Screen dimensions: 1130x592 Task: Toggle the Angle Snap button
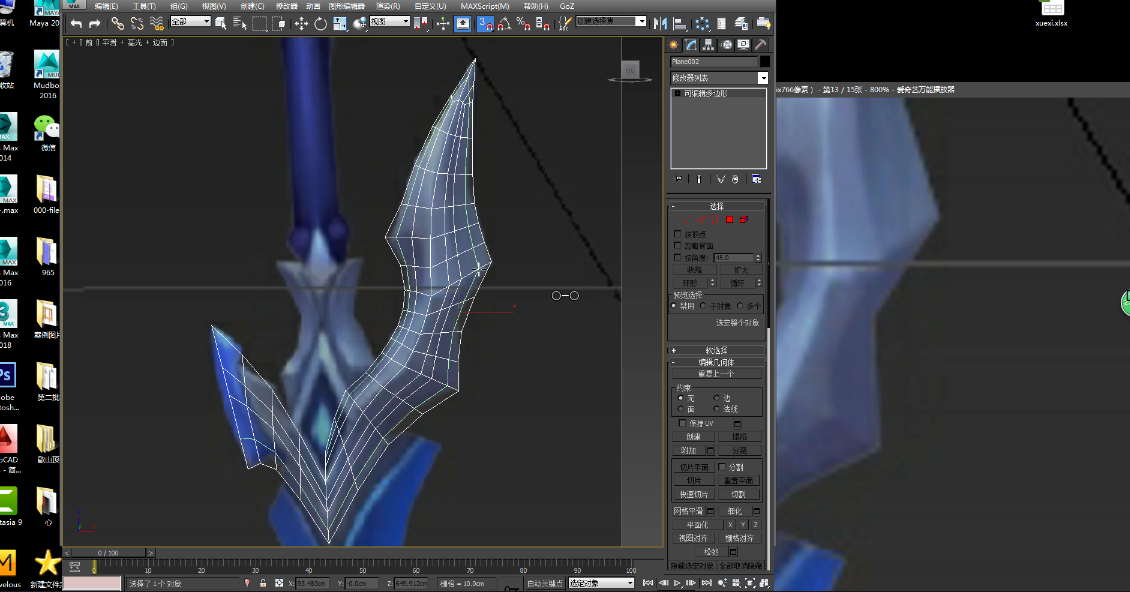point(504,24)
